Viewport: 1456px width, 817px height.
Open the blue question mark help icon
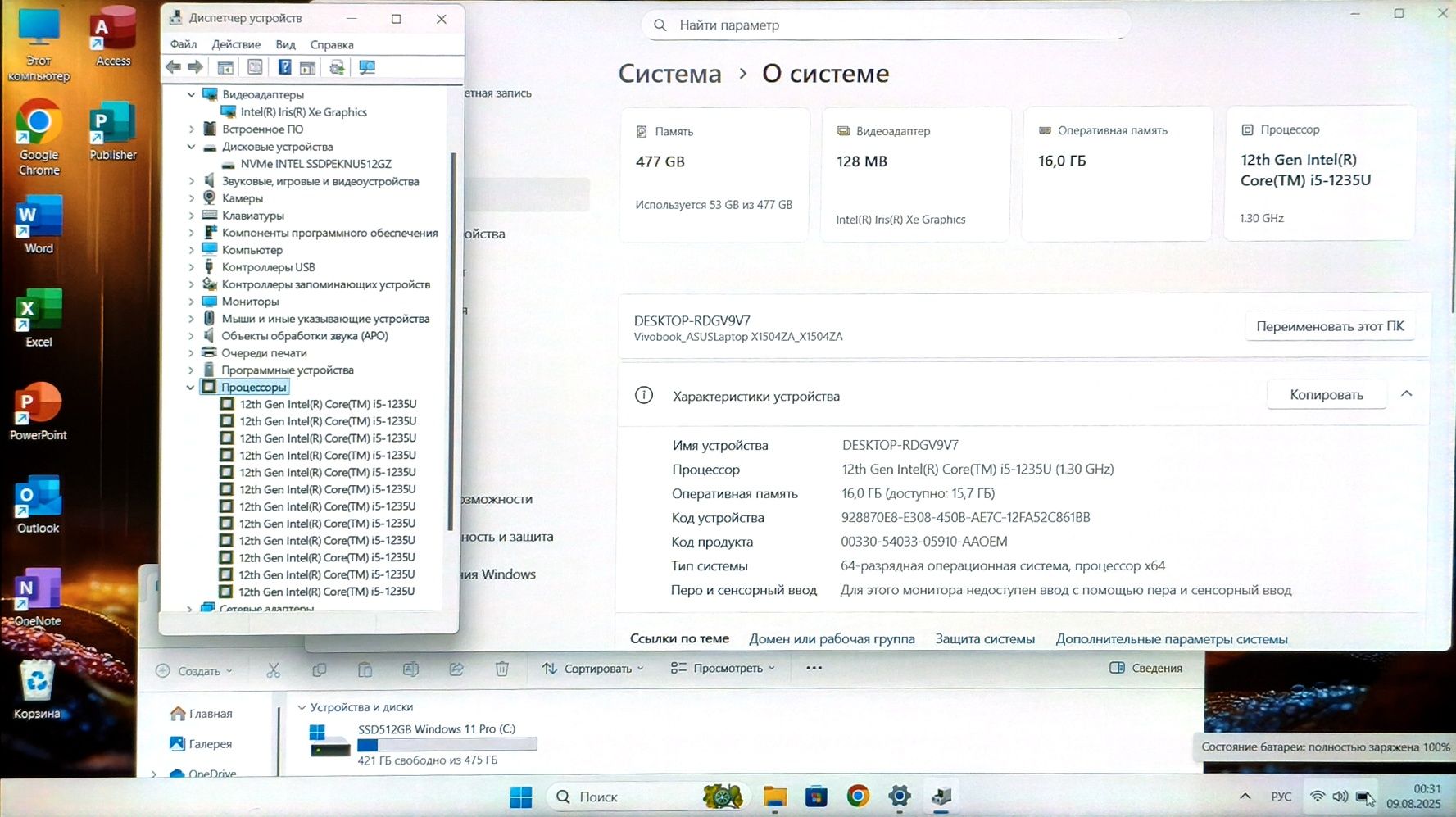coord(284,67)
